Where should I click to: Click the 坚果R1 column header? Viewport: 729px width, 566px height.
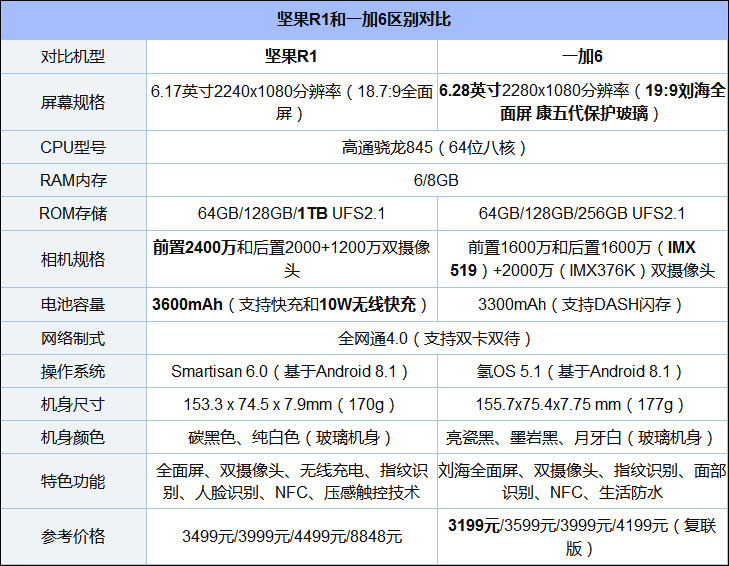(292, 56)
